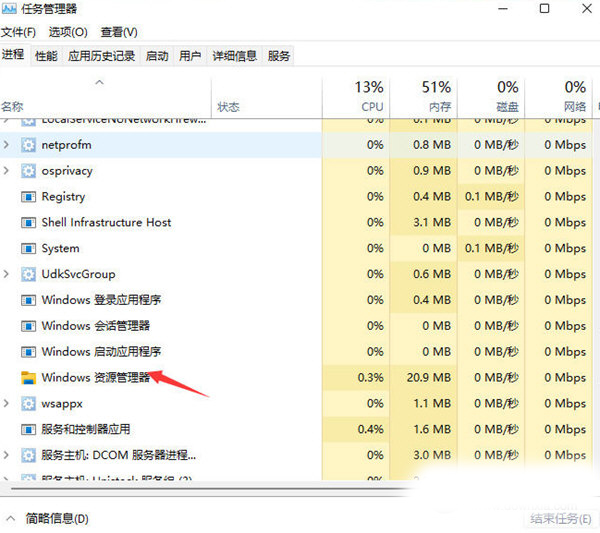Viewport: 600px width, 533px height.
Task: Click the 1.6 MB memory value
Action: point(432,429)
